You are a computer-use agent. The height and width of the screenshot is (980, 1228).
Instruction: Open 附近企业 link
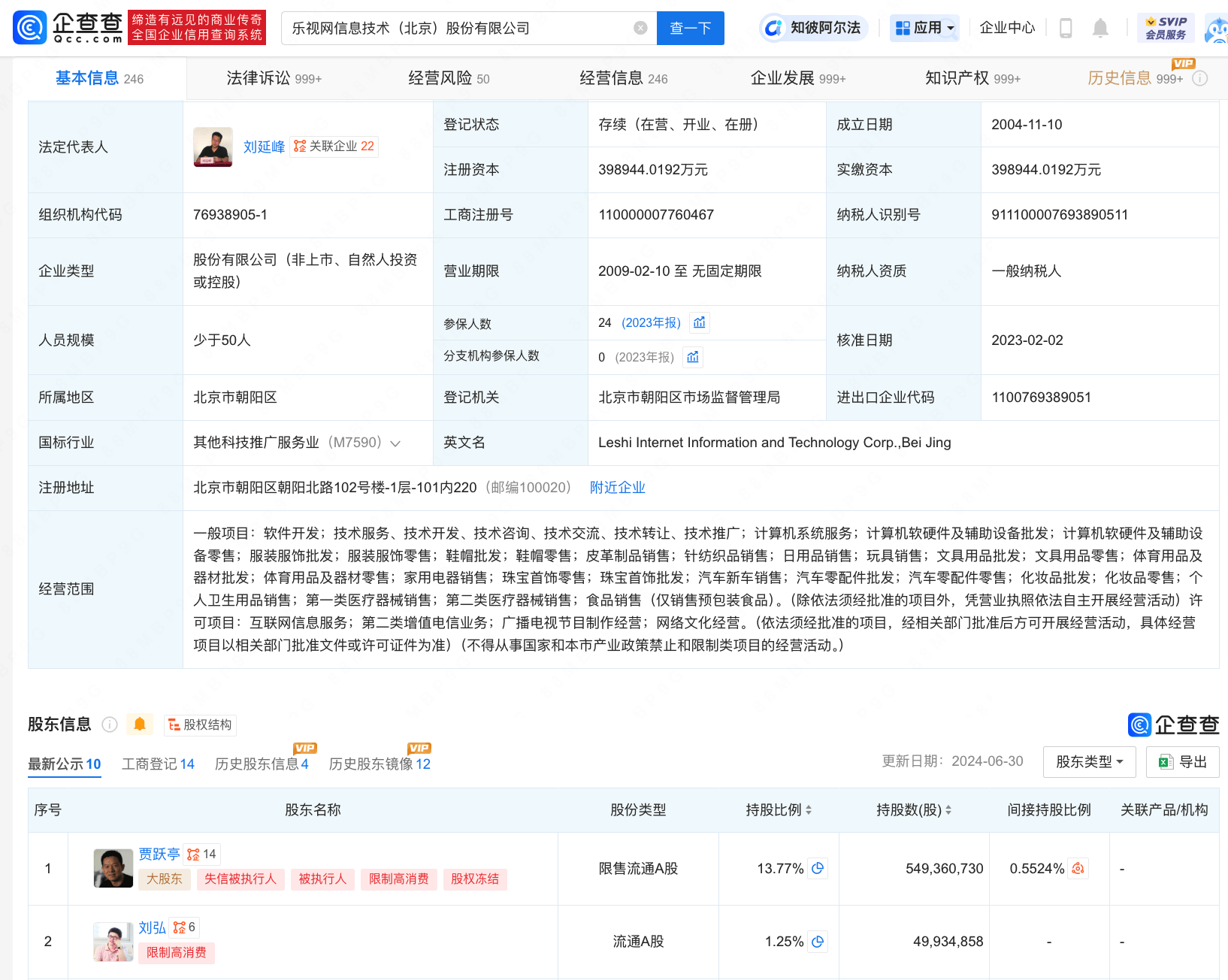[x=617, y=487]
